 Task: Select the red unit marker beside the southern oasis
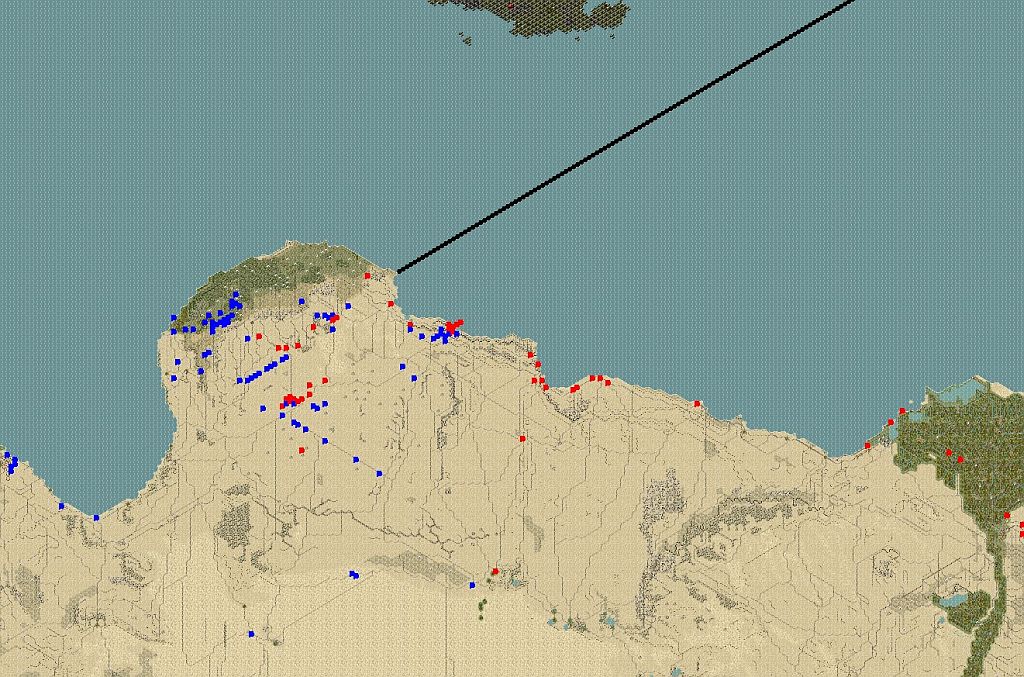496,572
